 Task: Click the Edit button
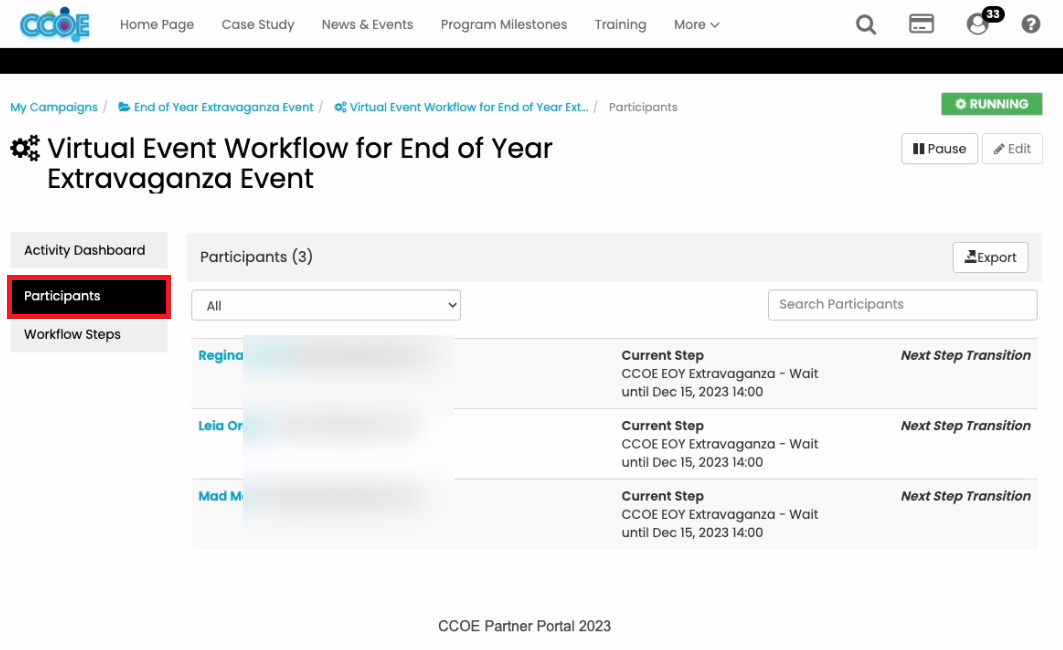point(1011,148)
